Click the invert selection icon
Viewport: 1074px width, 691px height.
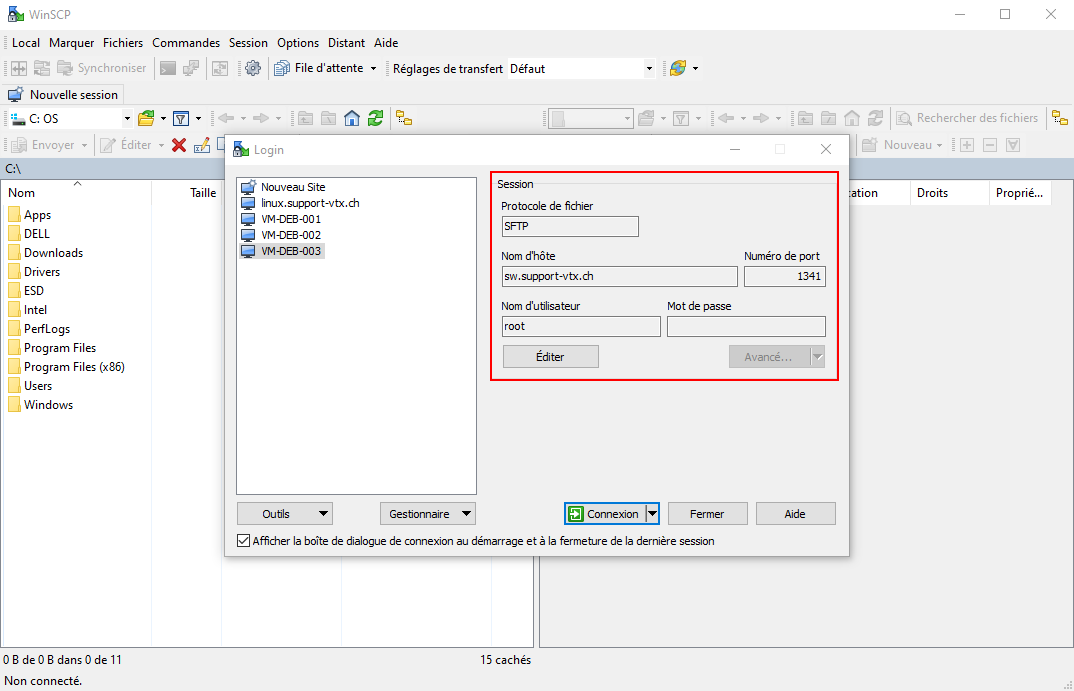click(x=1013, y=145)
